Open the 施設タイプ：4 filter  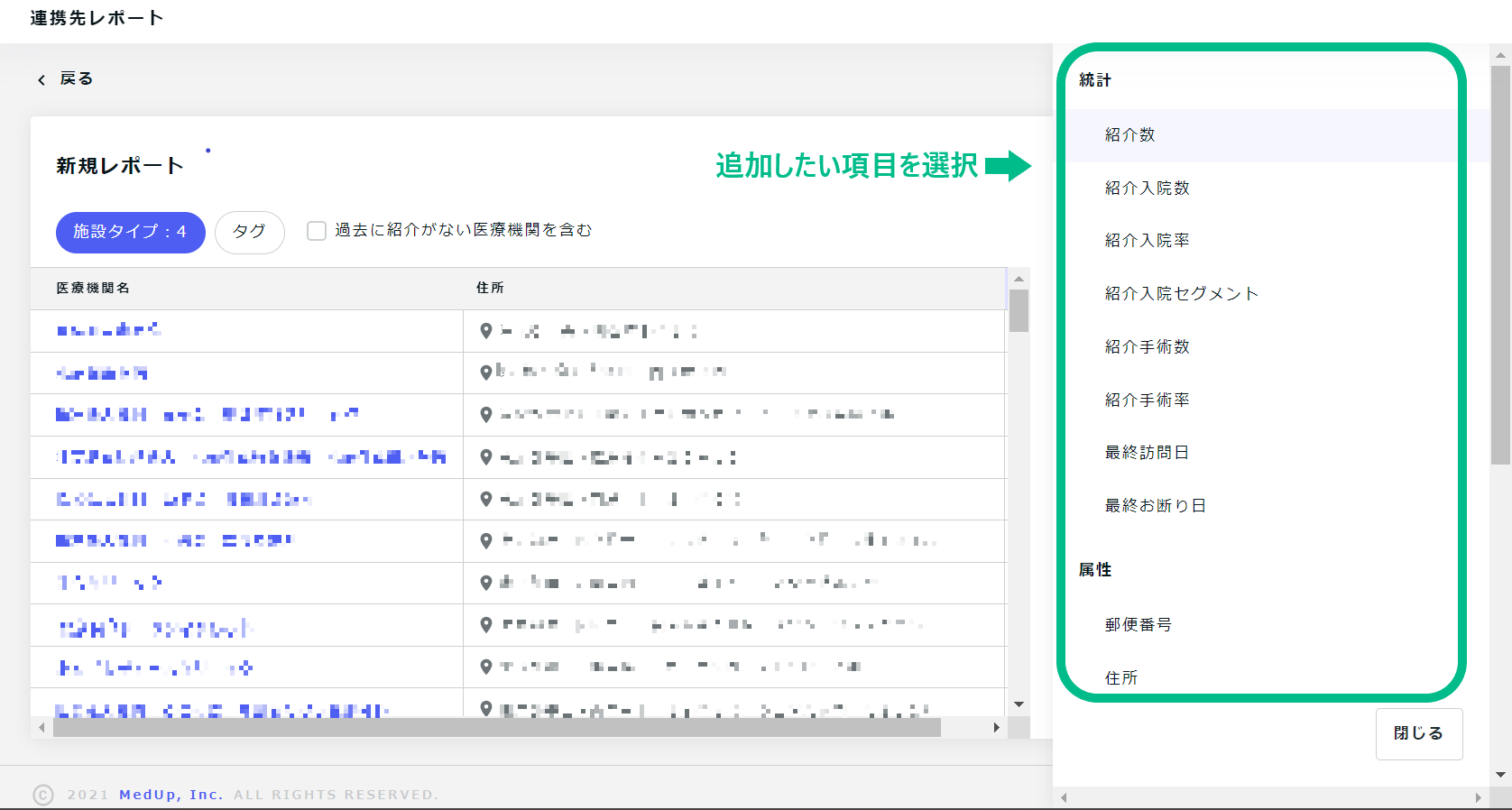tap(131, 233)
